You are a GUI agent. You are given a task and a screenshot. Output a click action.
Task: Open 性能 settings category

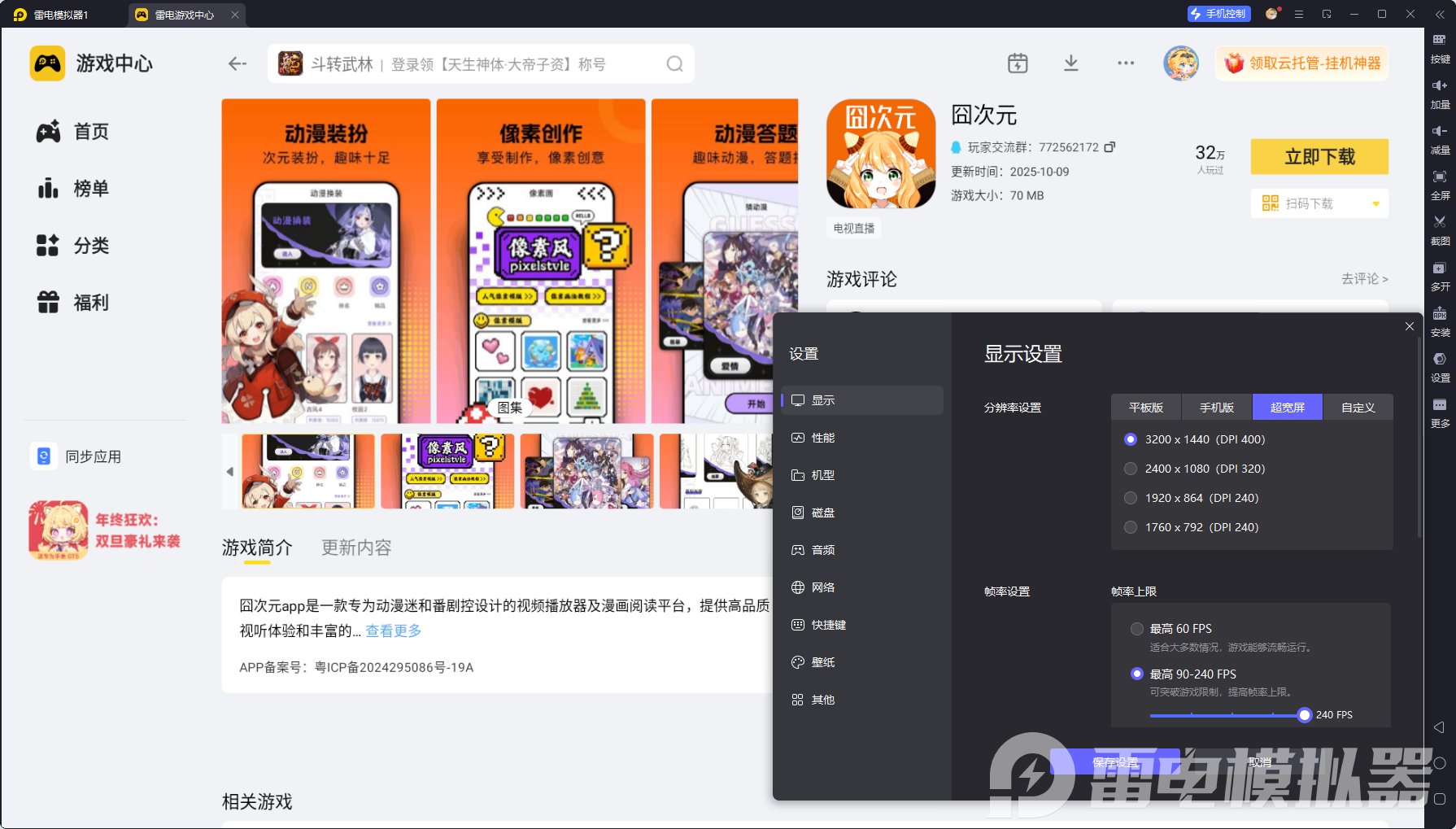pyautogui.click(x=862, y=438)
